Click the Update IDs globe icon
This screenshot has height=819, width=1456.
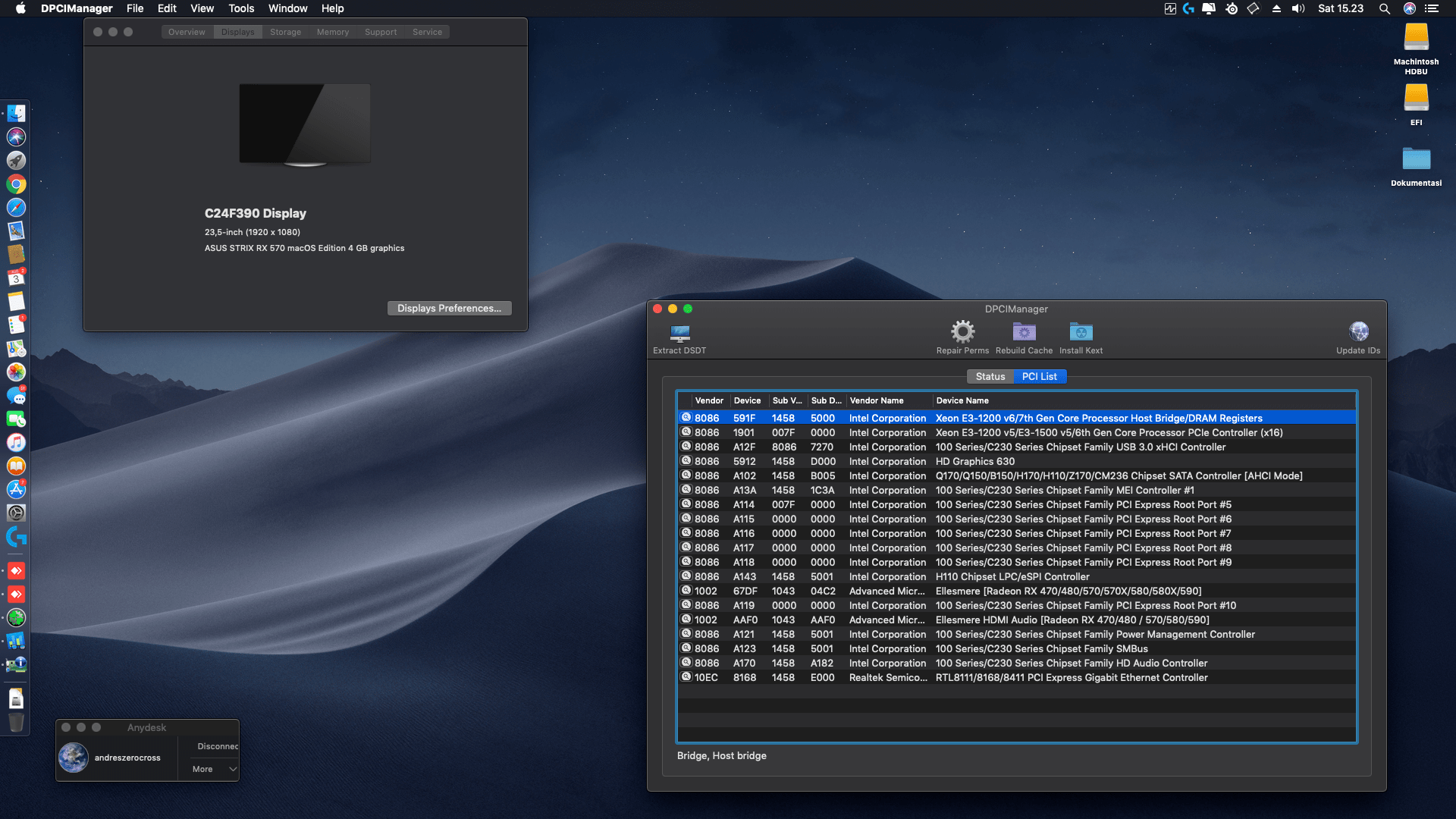(1358, 332)
